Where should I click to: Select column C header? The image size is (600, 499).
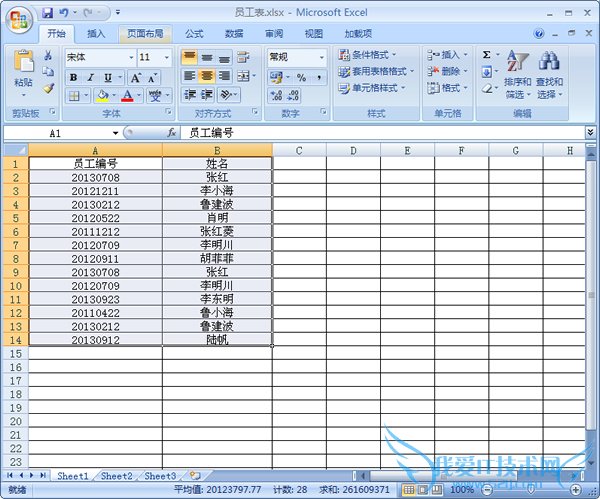[299, 150]
